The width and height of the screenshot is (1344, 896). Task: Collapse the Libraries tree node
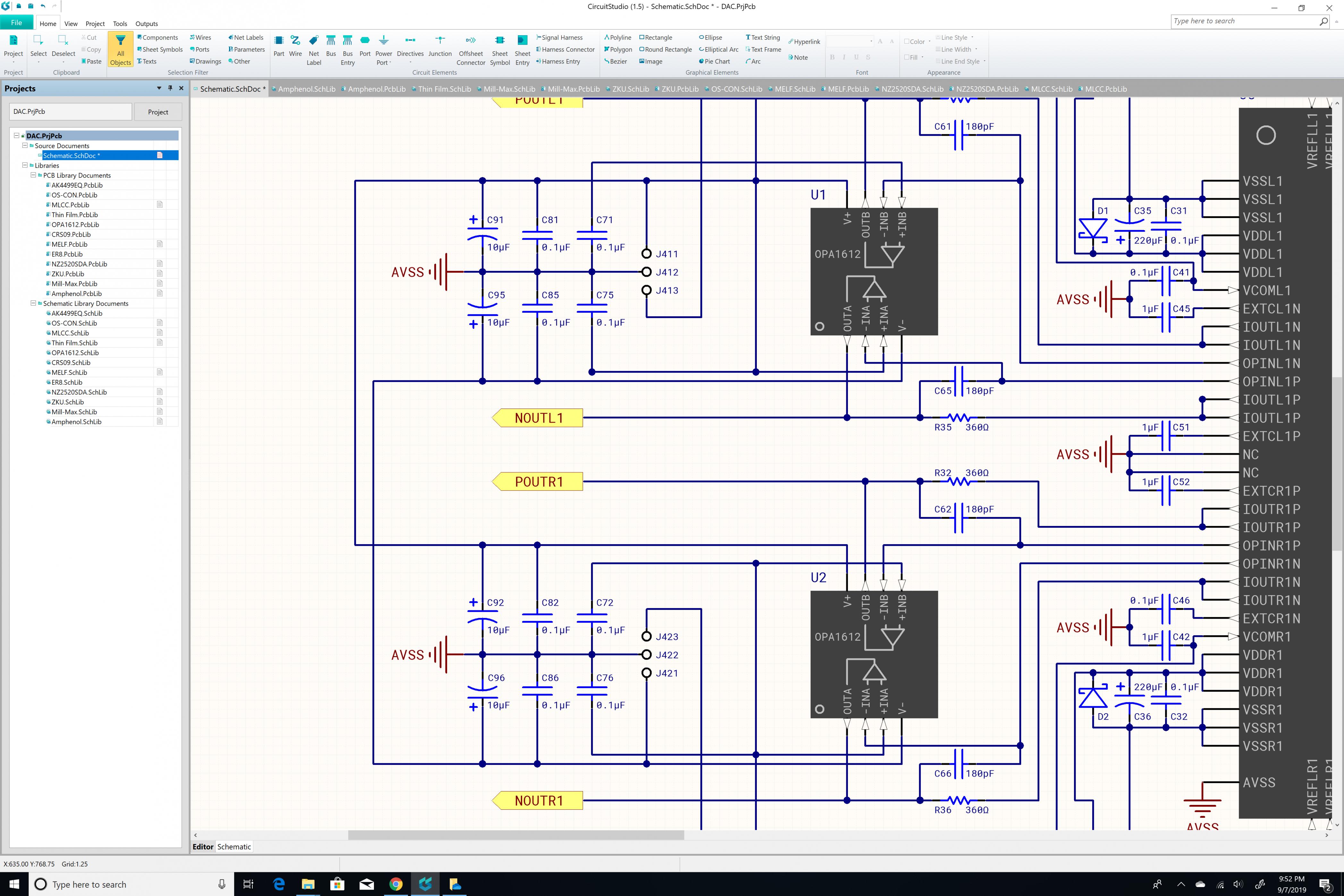coord(25,165)
